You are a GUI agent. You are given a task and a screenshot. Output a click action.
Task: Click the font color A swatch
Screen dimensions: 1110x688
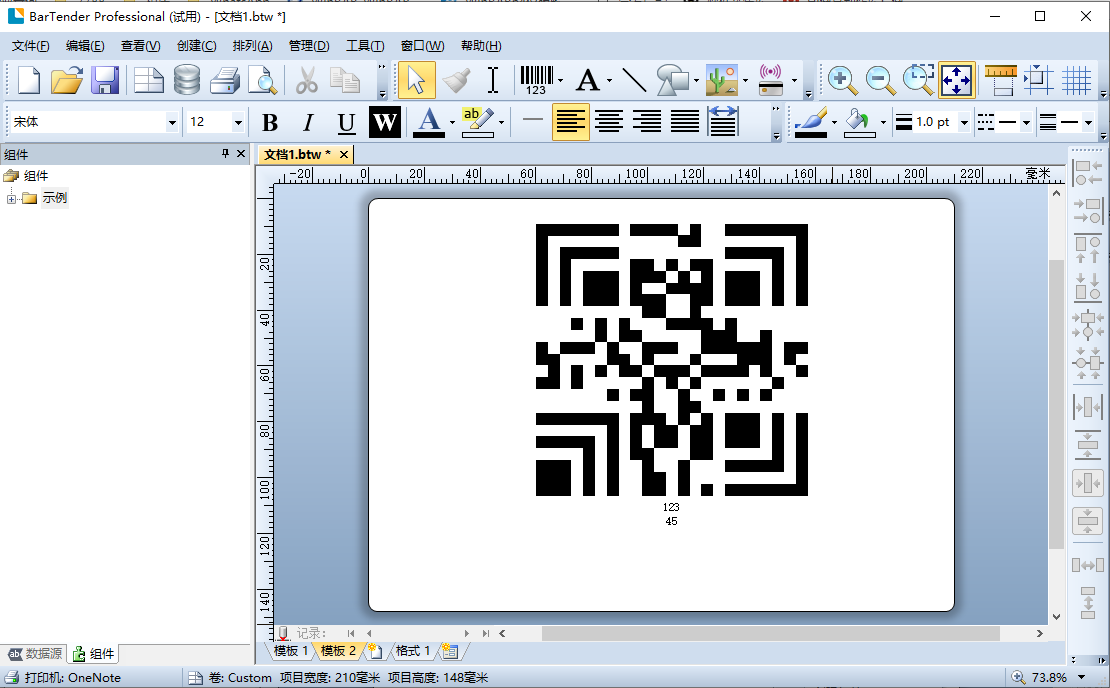[430, 122]
